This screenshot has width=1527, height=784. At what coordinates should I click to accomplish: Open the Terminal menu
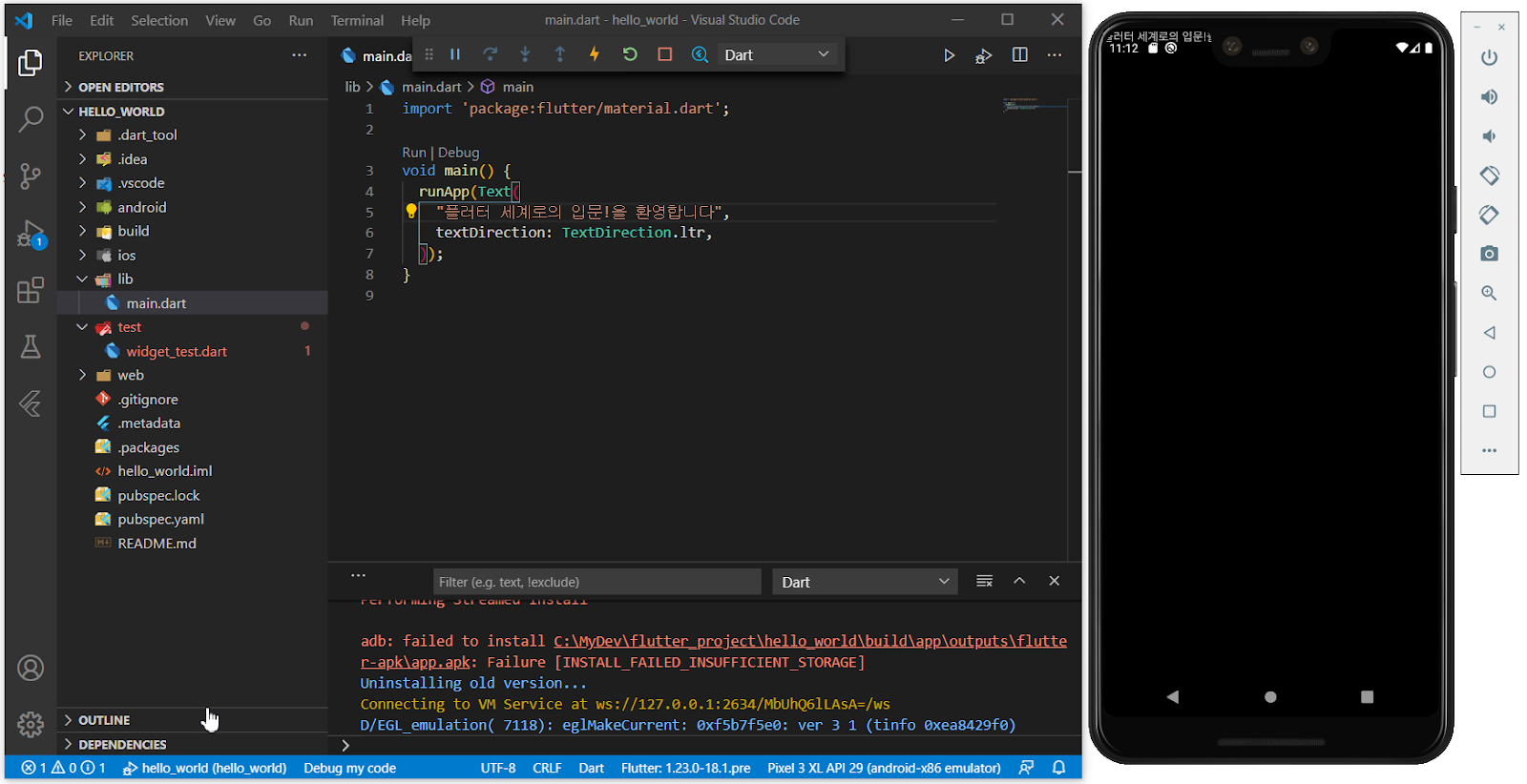(x=357, y=20)
